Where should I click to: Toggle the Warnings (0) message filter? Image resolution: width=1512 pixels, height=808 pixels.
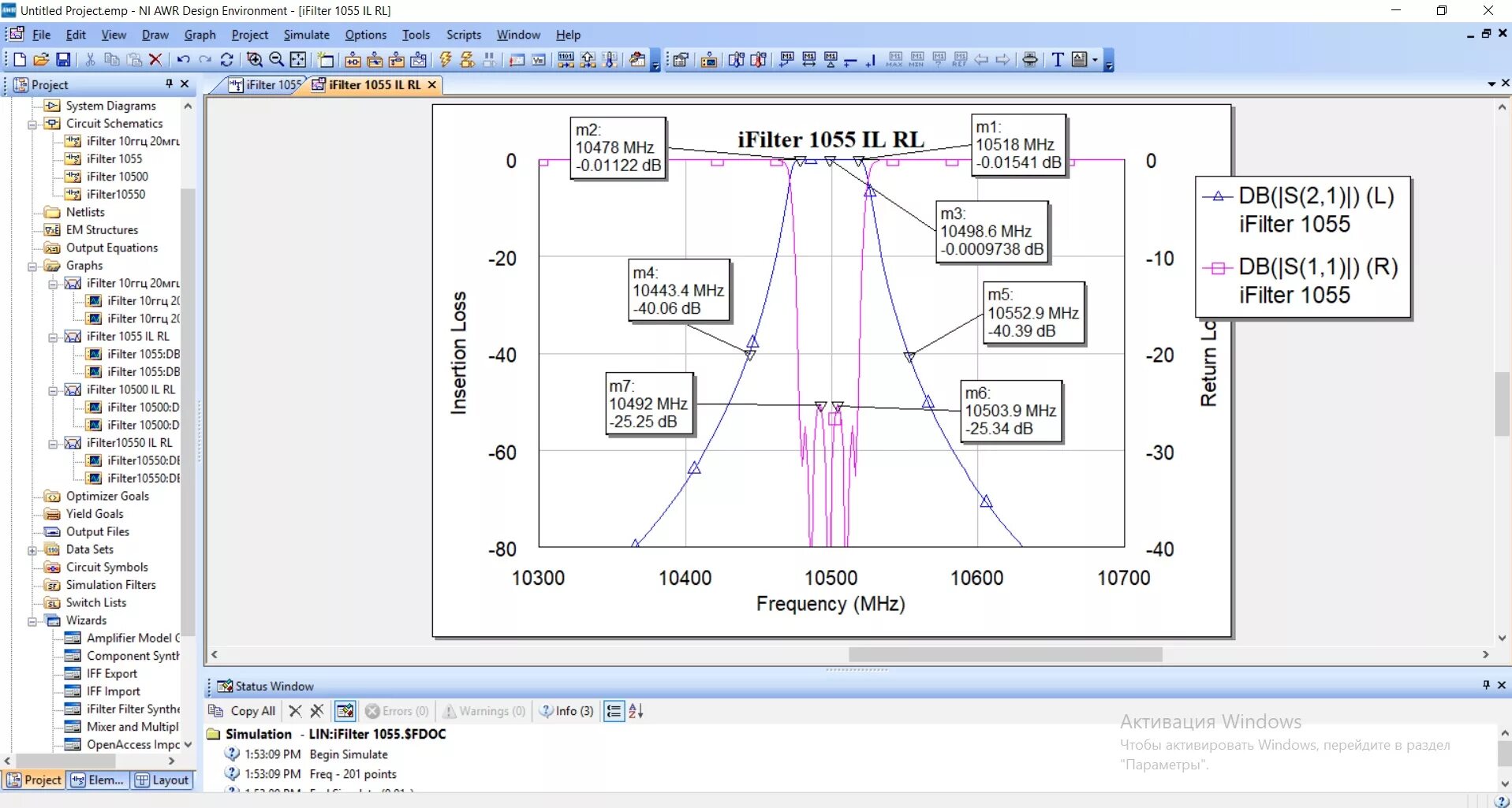483,711
